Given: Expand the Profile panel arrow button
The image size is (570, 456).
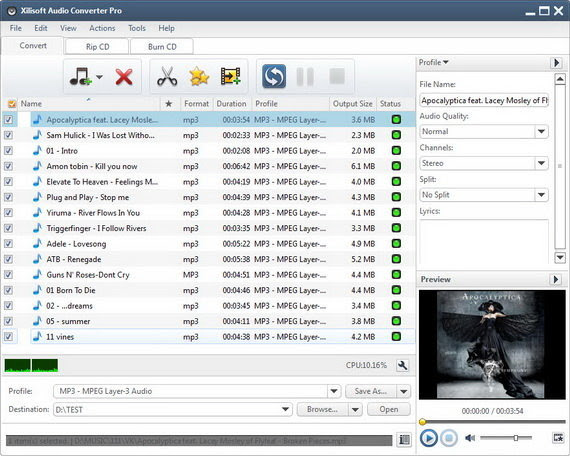Looking at the screenshot, I should pos(556,63).
